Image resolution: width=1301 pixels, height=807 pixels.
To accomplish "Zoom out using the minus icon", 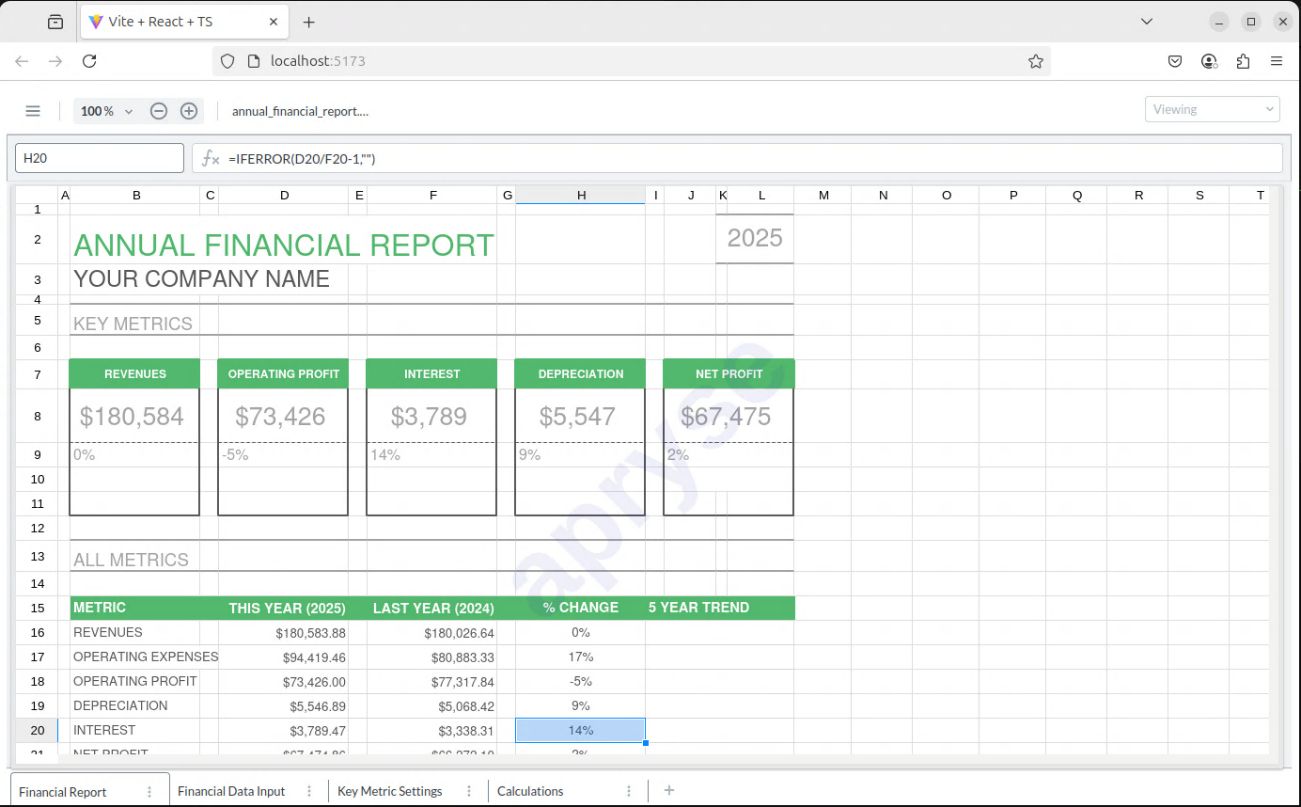I will coord(158,110).
